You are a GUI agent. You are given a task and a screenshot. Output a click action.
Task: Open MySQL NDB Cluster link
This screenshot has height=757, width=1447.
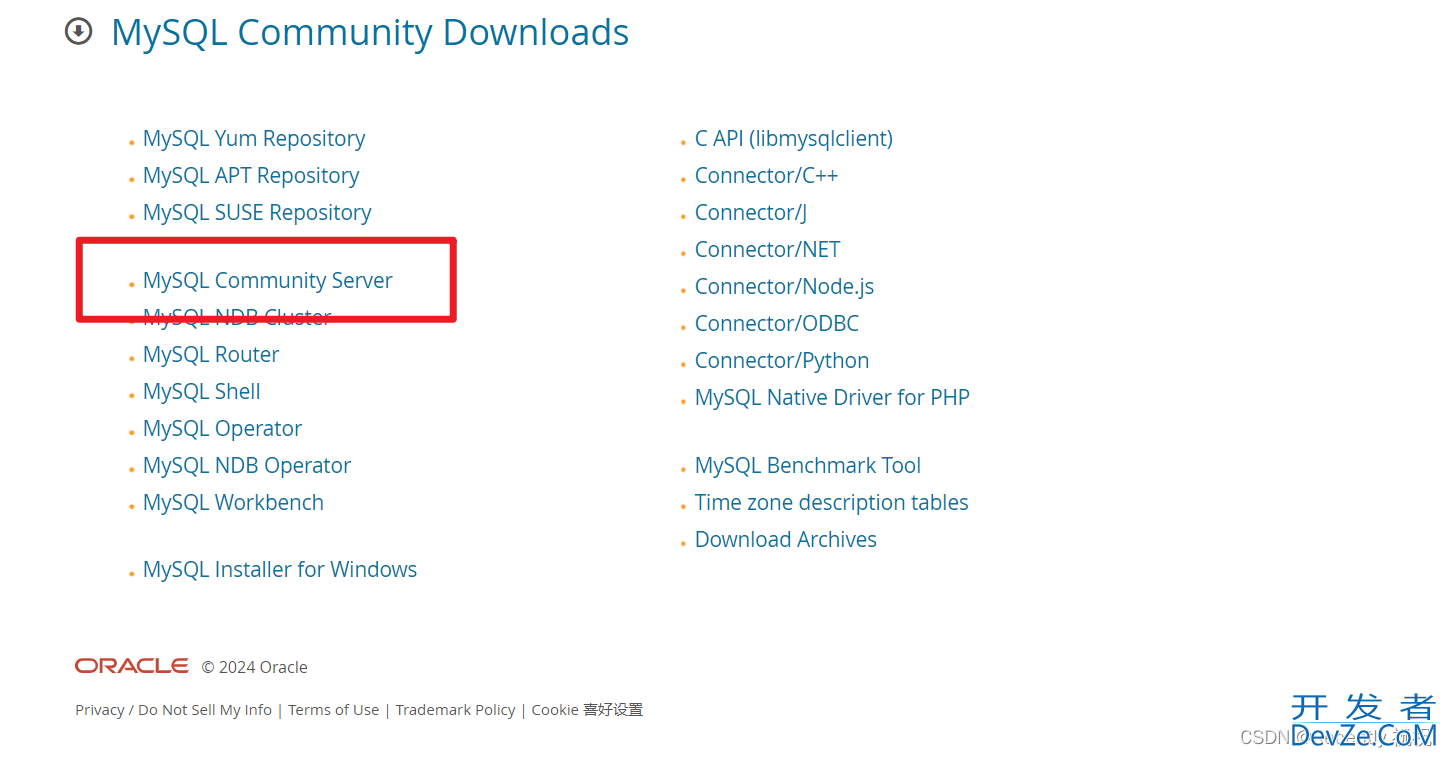[237, 317]
